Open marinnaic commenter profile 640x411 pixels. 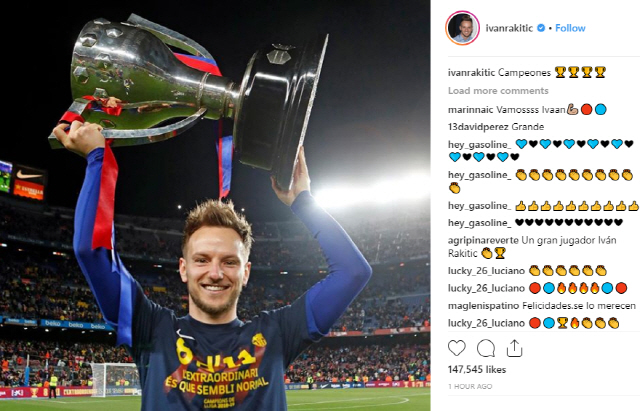pyautogui.click(x=471, y=109)
